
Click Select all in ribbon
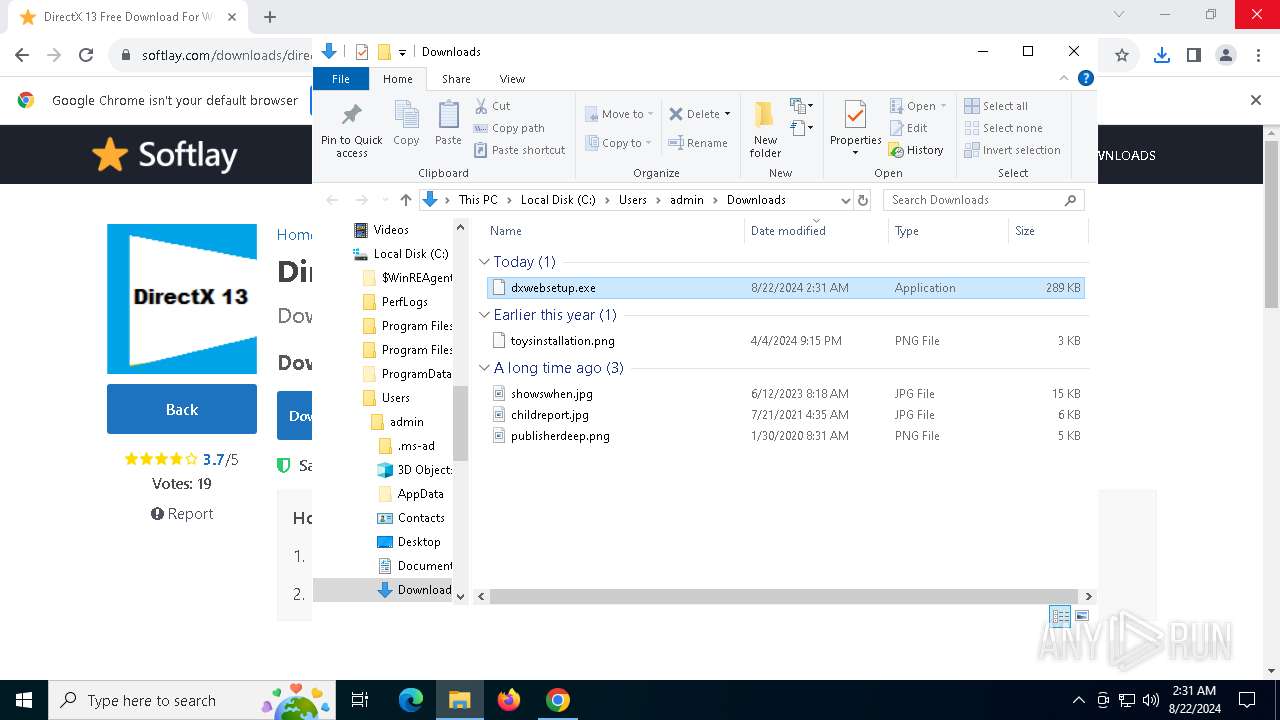click(996, 106)
